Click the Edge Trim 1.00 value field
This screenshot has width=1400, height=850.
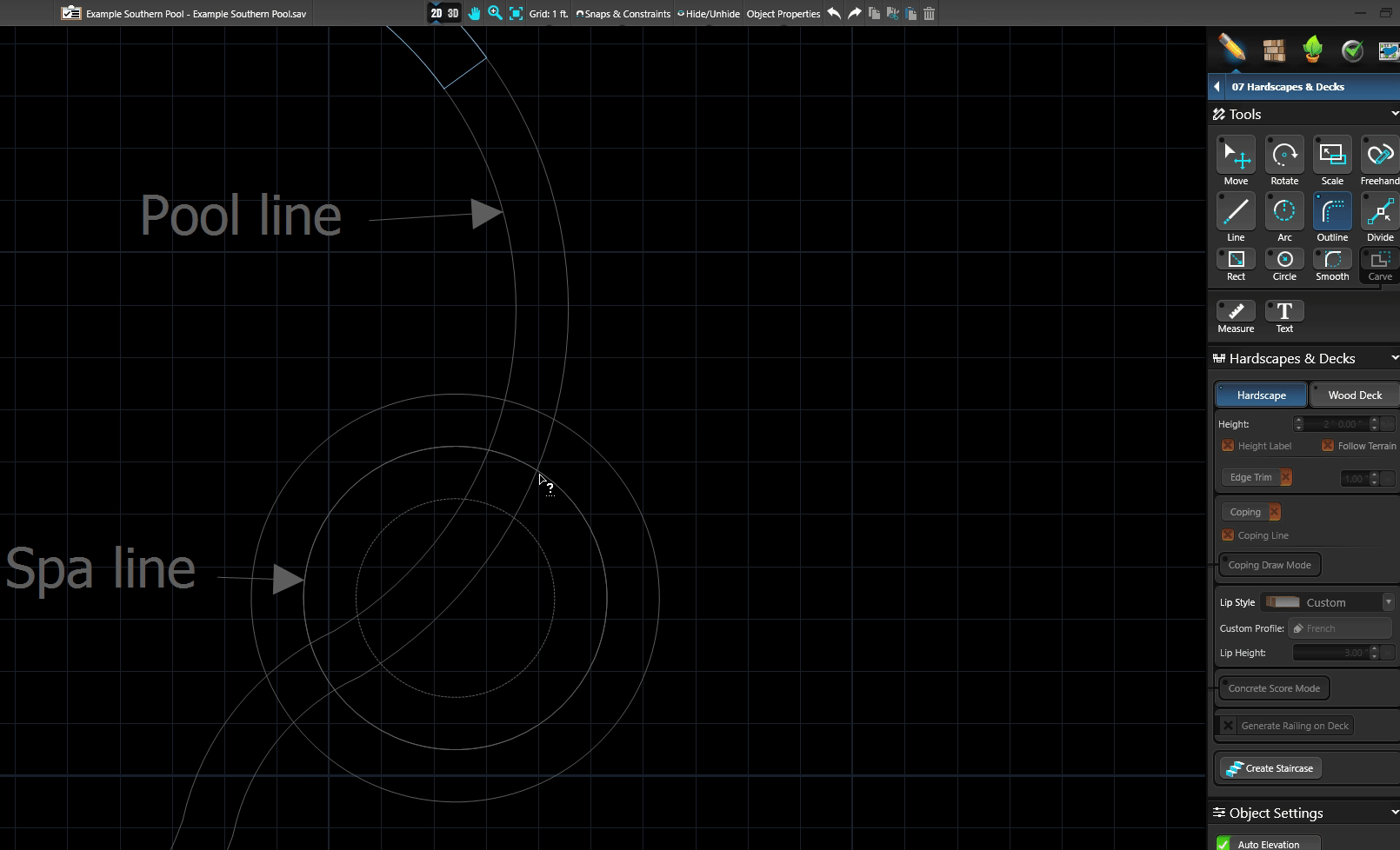(x=1354, y=478)
